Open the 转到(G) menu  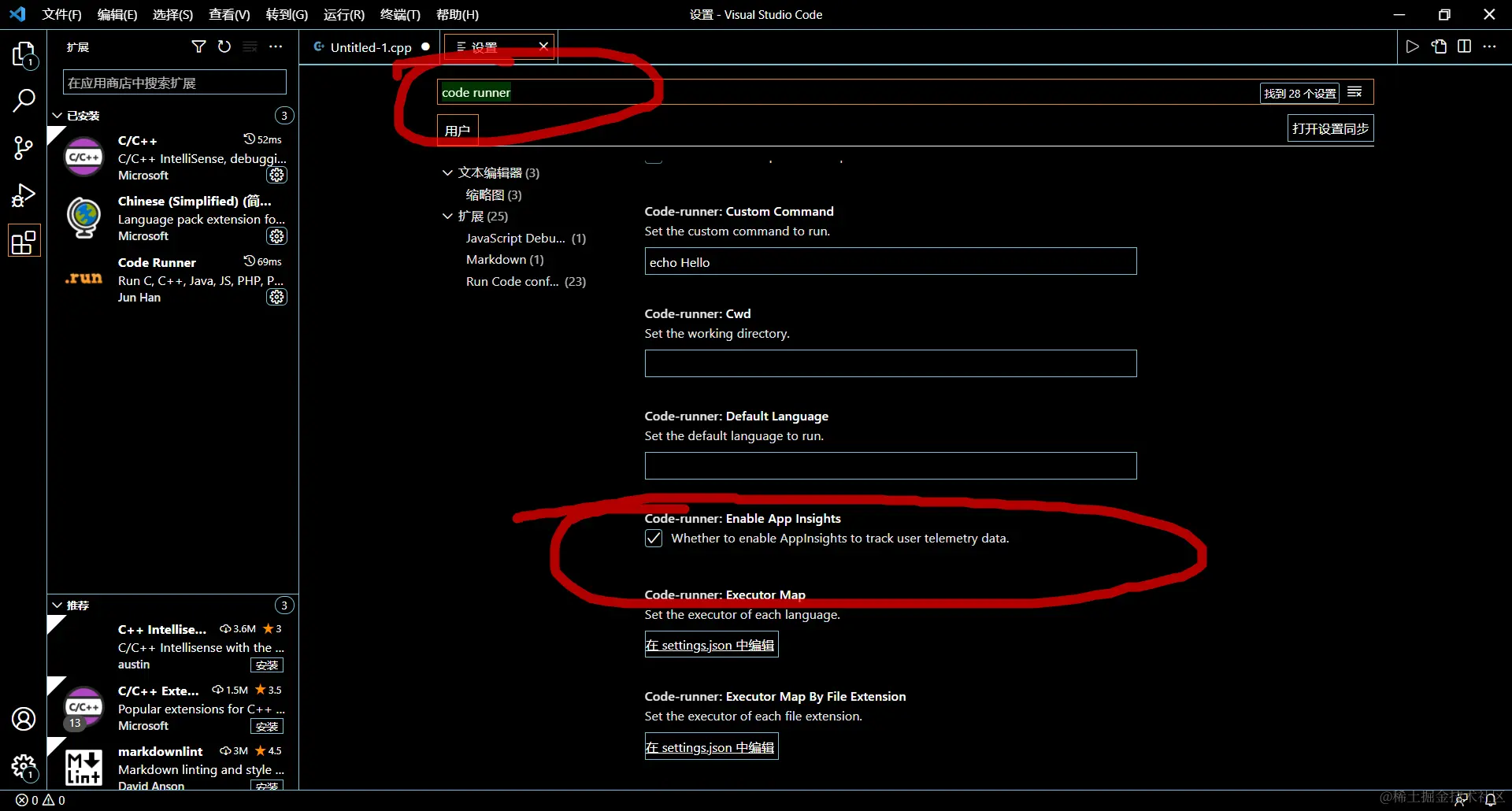287,15
